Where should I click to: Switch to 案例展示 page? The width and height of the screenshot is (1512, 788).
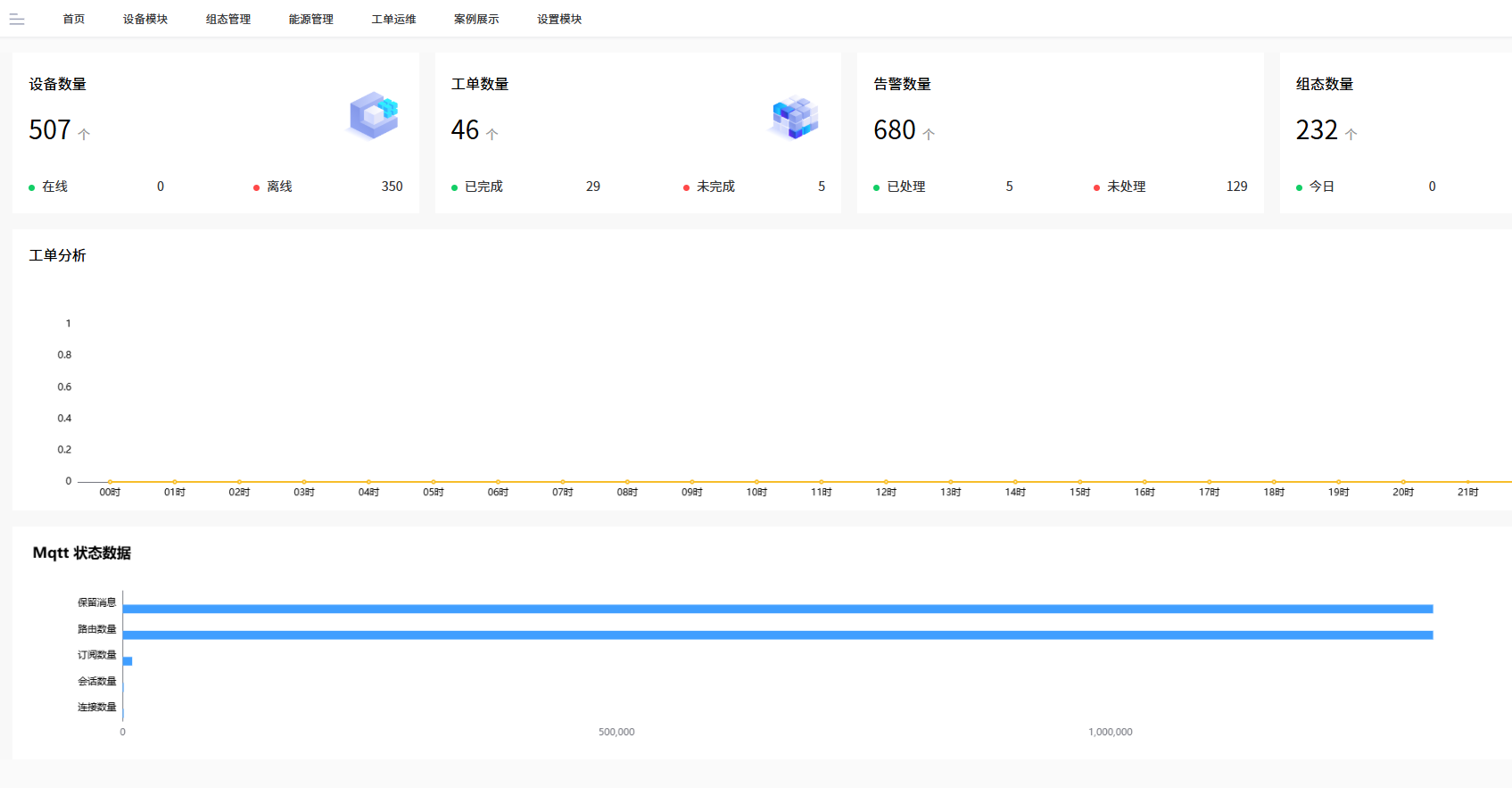pyautogui.click(x=476, y=20)
